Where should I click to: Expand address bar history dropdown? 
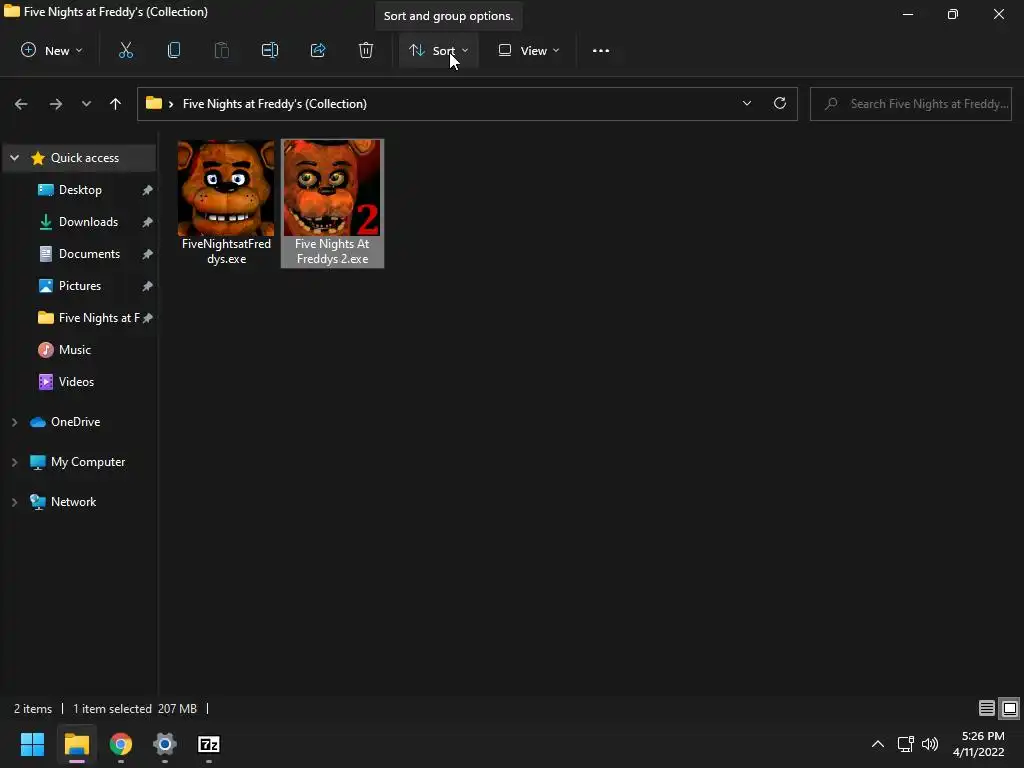tap(746, 103)
